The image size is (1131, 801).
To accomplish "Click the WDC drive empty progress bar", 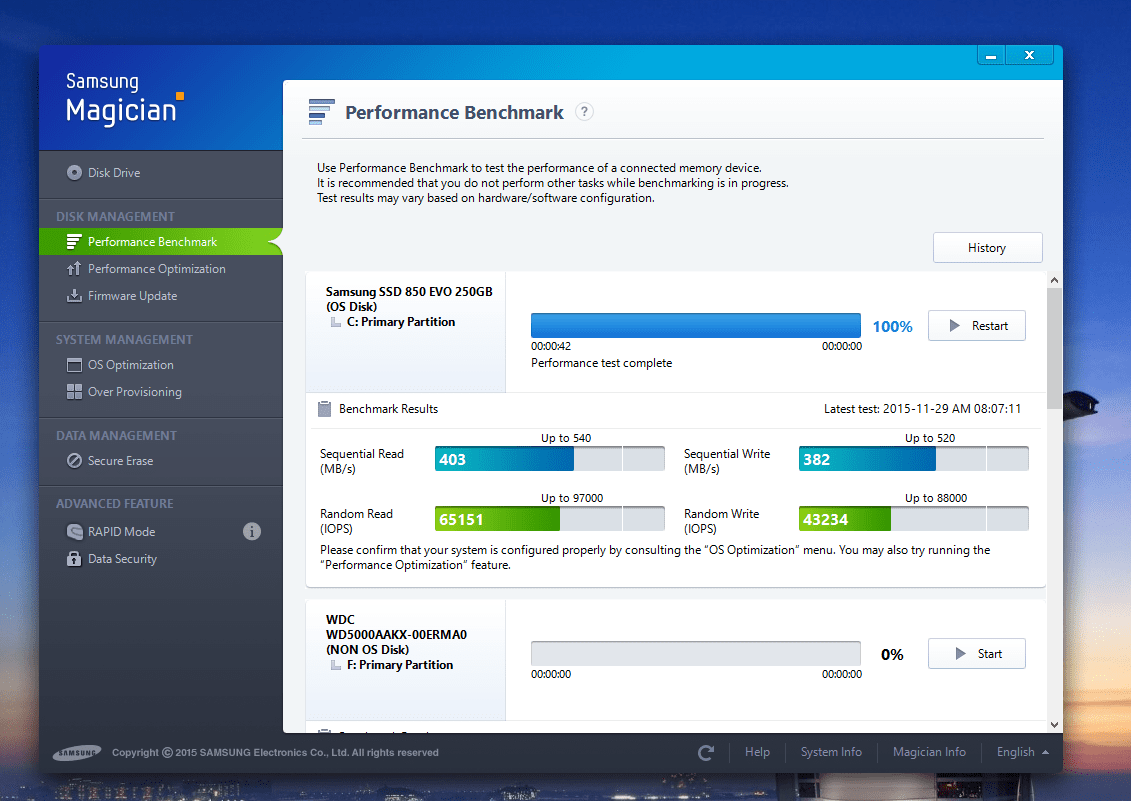I will (x=696, y=654).
